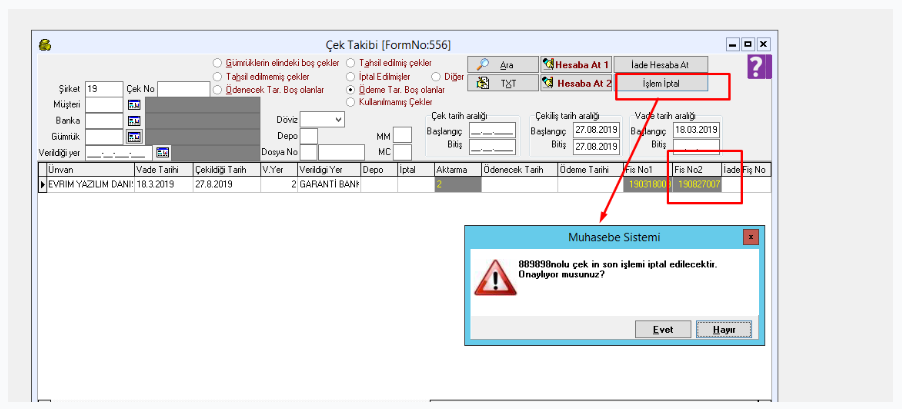Click the Vade Tarihi column header
Screen dimensions: 902x409
pyautogui.click(x=162, y=170)
